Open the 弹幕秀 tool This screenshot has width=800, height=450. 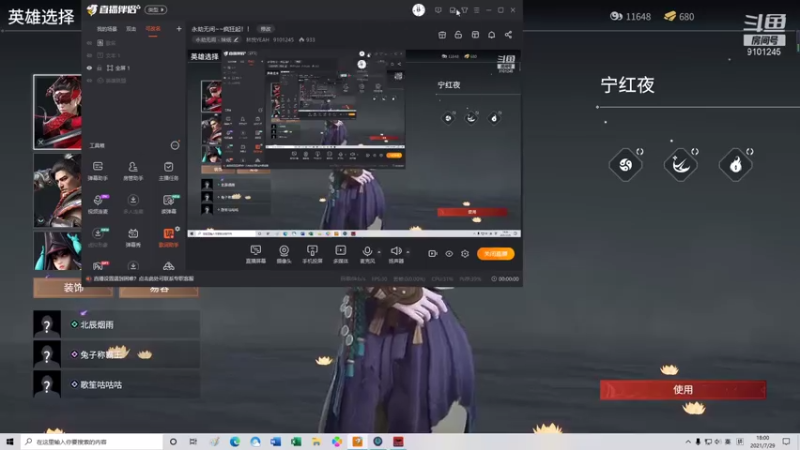(133, 237)
